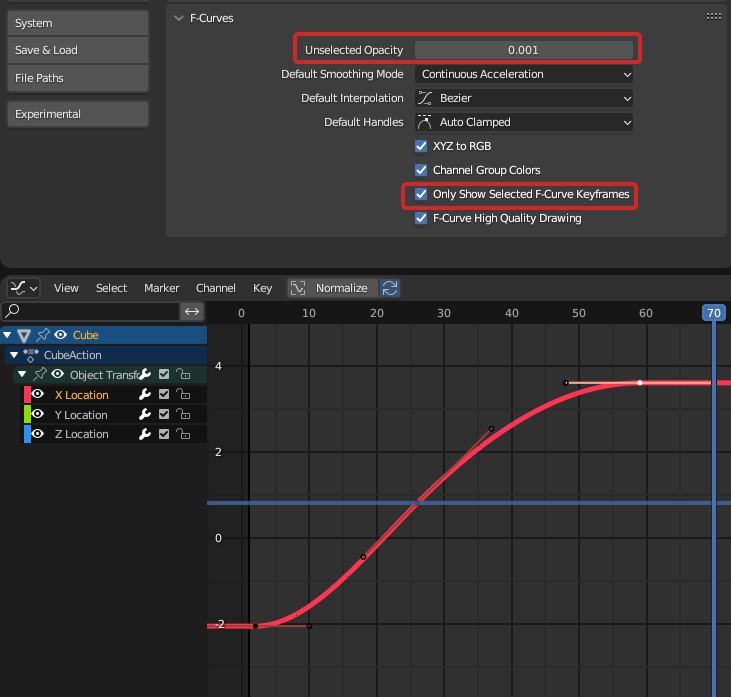Hide the Object Transforms group curves
731x697 pixels.
(x=57, y=374)
